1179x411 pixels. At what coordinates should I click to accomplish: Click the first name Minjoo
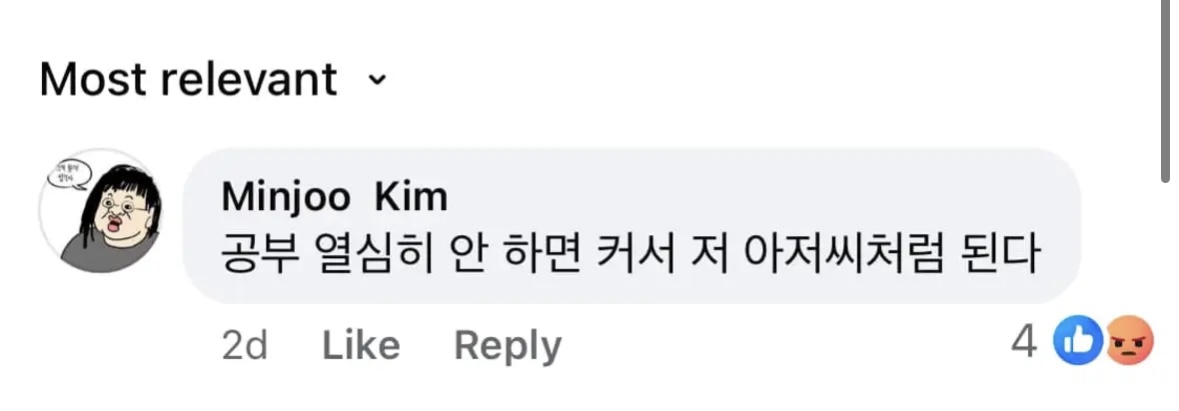[285, 198]
